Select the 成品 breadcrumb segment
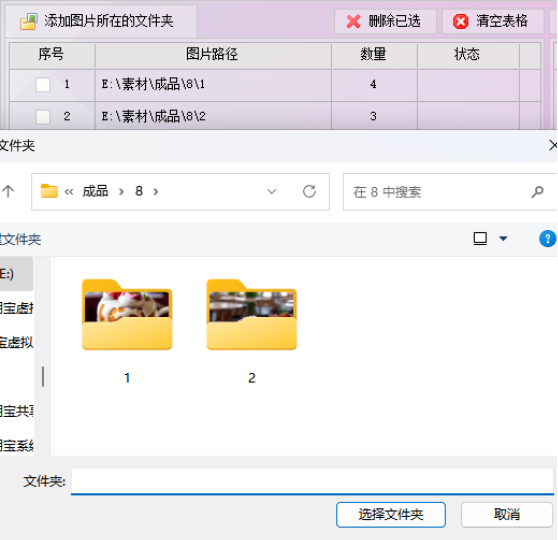 pyautogui.click(x=95, y=192)
